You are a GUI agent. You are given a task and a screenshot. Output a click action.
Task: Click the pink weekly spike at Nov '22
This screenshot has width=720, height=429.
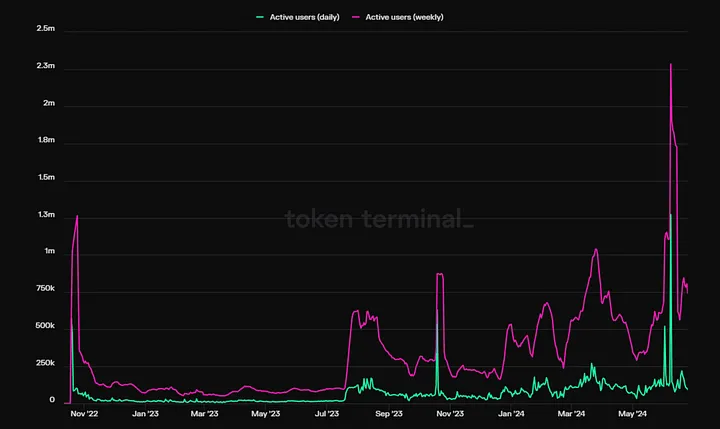pyautogui.click(x=77, y=217)
